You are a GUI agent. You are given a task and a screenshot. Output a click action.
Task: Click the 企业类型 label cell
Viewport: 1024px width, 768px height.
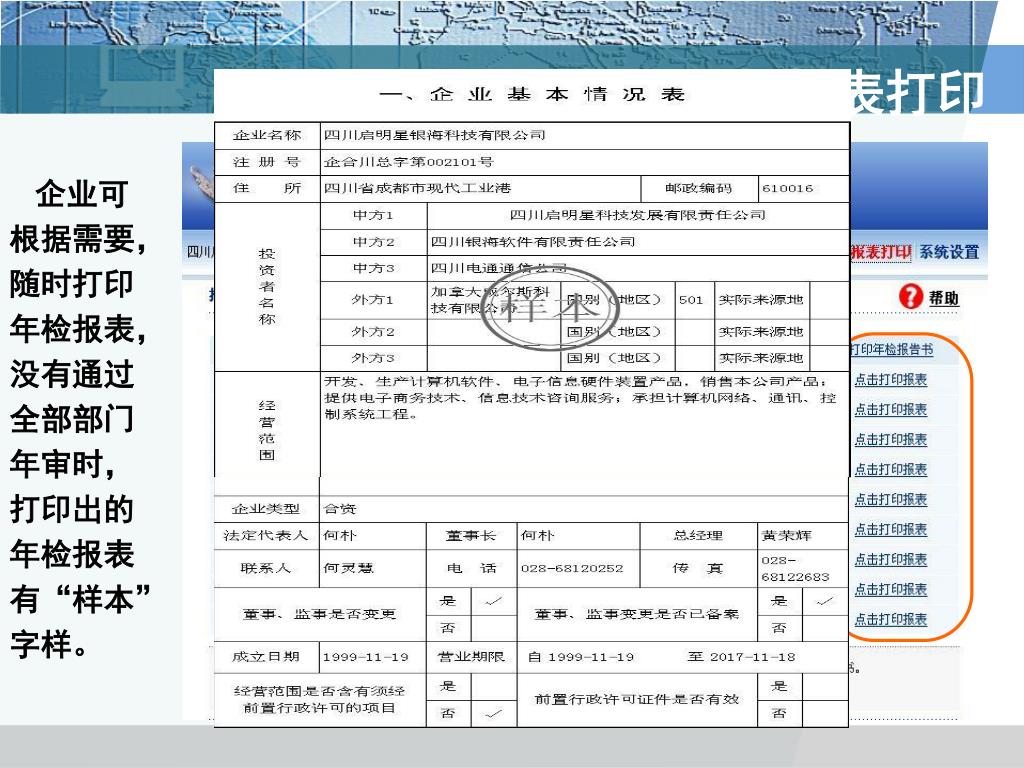(x=267, y=509)
